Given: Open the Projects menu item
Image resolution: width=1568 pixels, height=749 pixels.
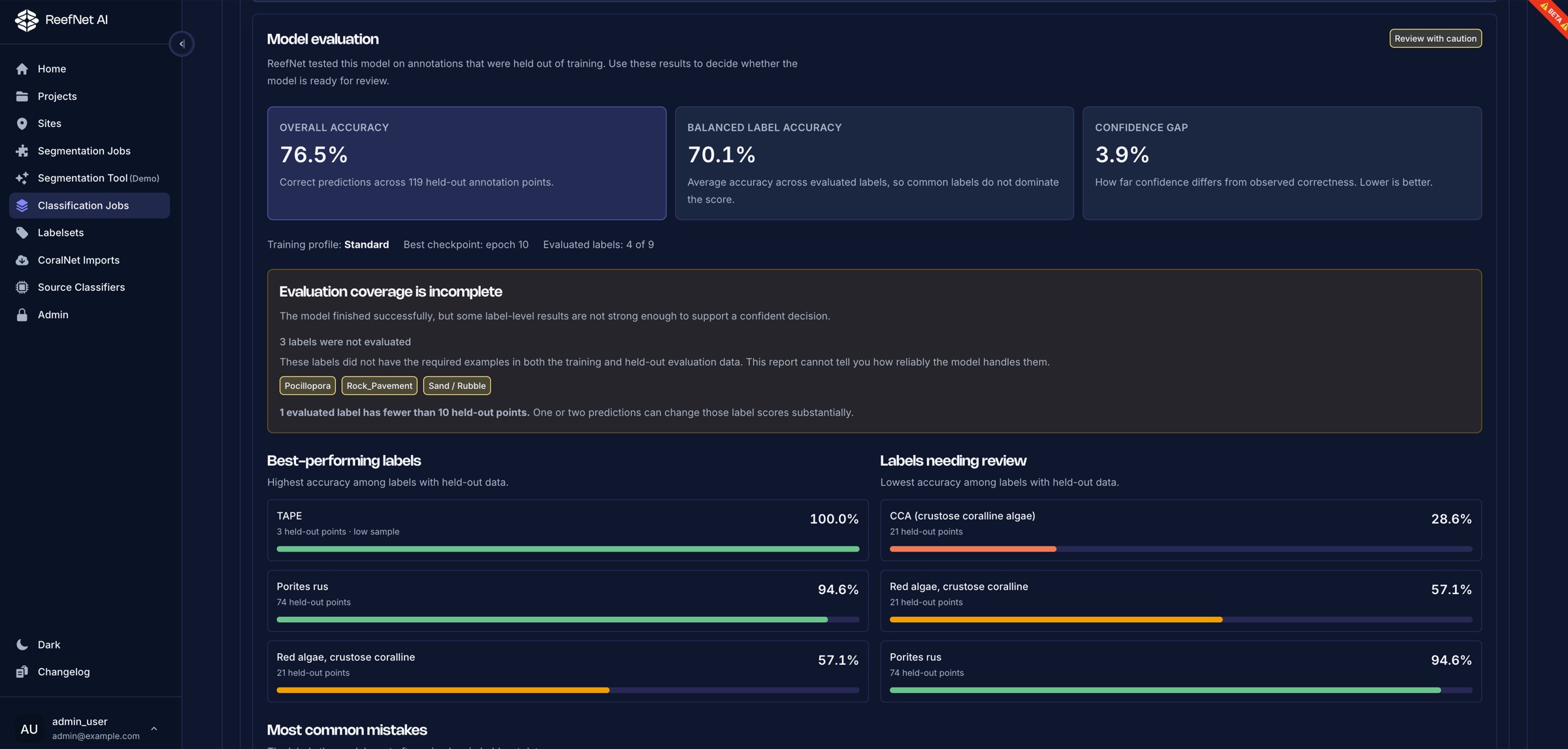Looking at the screenshot, I should tap(90, 96).
